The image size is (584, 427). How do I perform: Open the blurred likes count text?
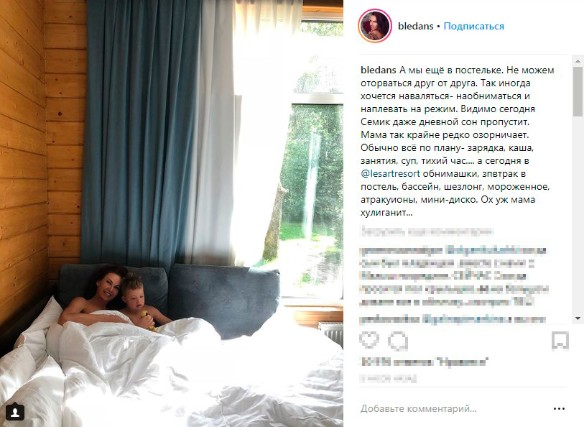pos(424,362)
